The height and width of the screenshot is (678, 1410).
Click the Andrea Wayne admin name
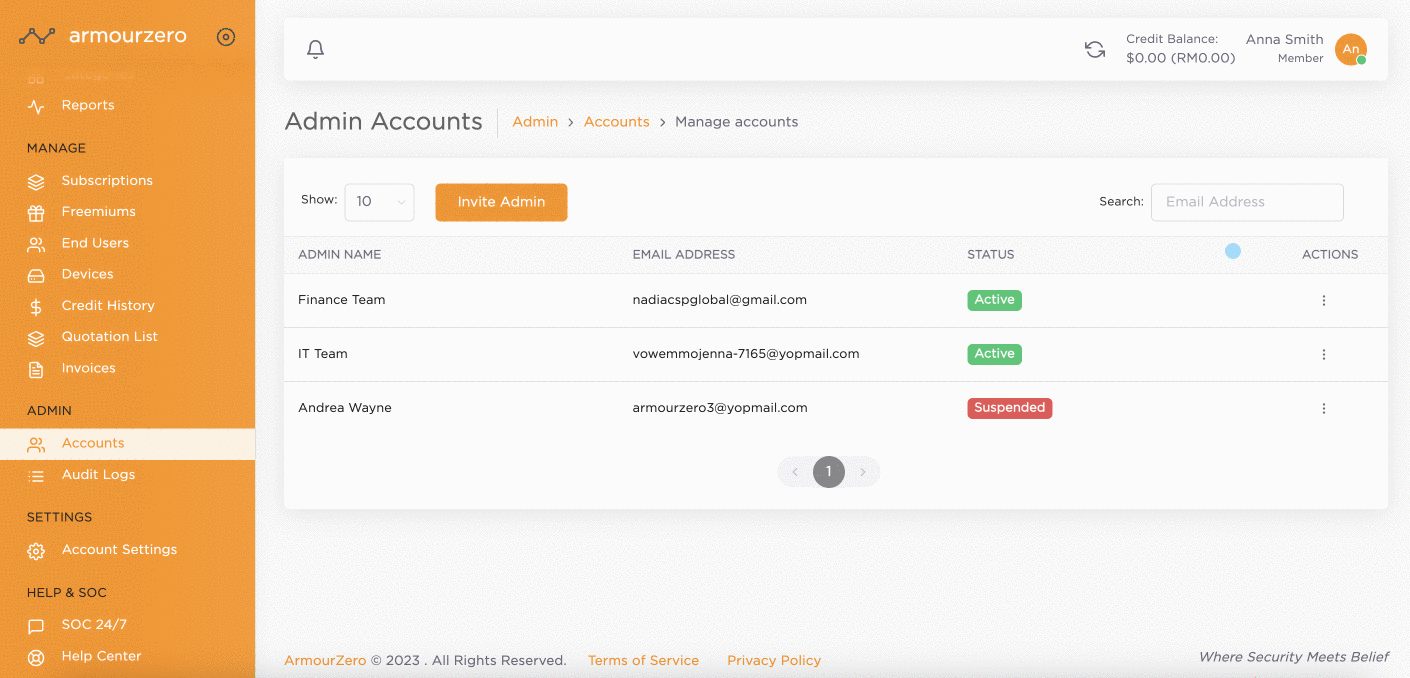(345, 408)
